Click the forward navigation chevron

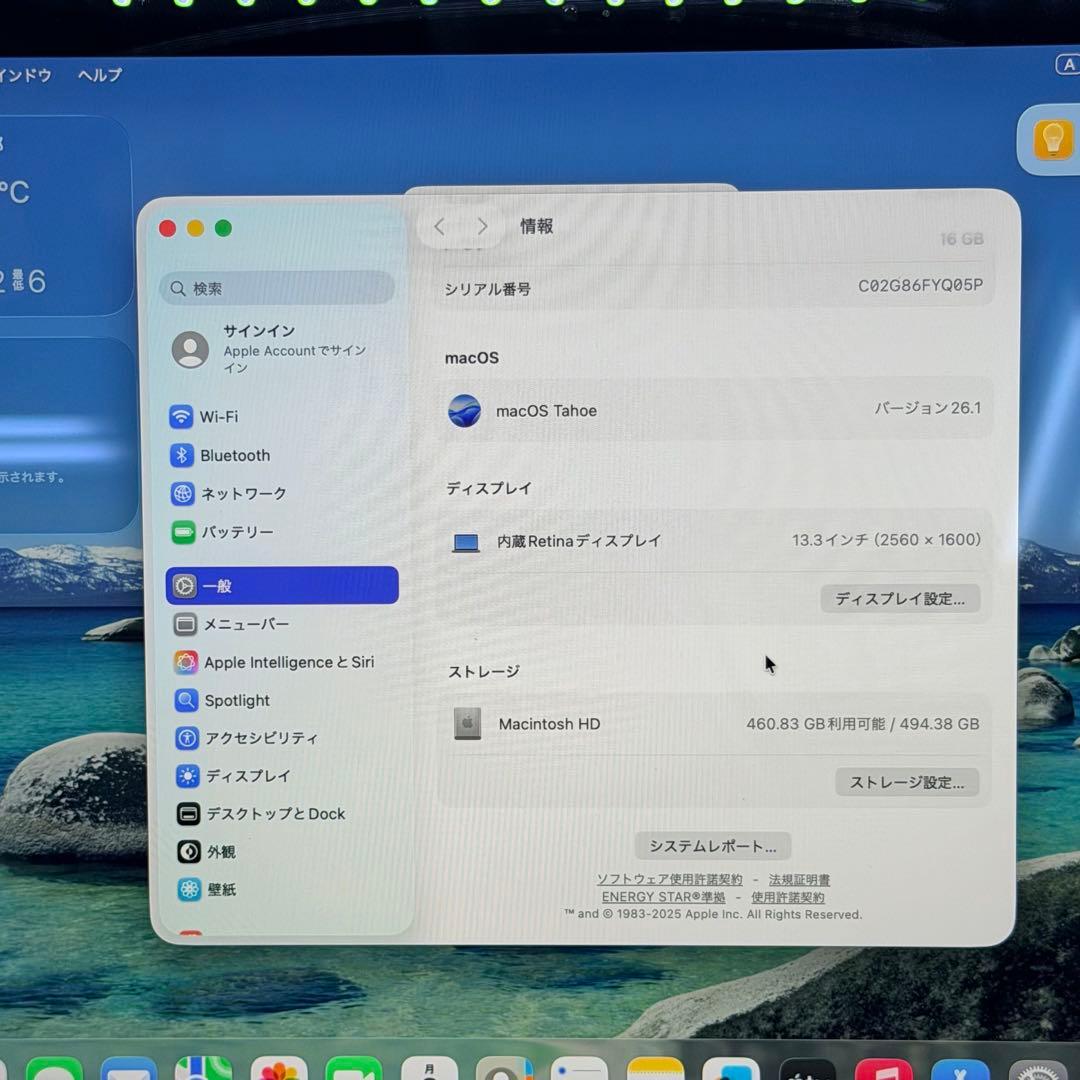click(x=483, y=226)
